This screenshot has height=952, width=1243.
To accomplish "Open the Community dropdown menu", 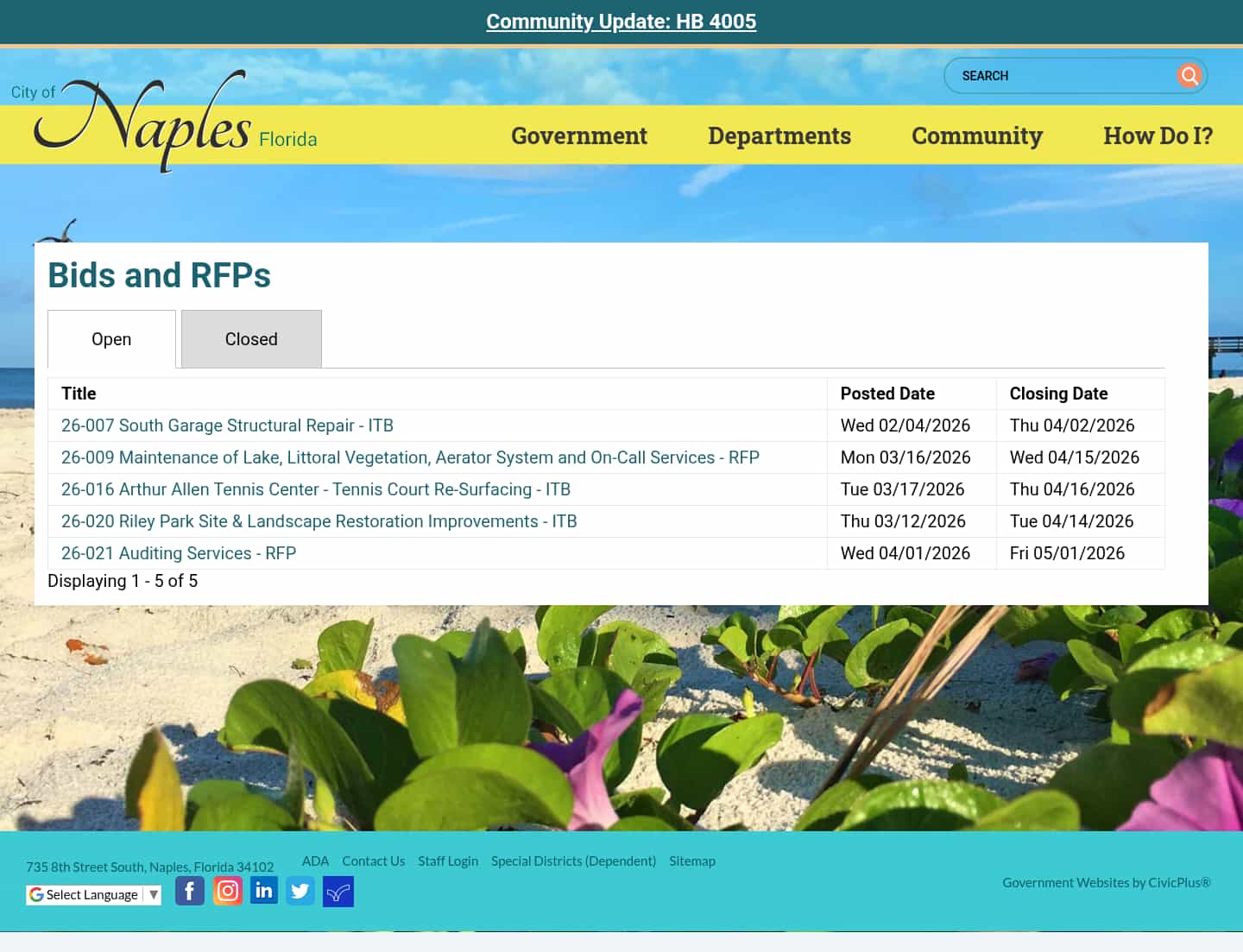I will point(976,136).
